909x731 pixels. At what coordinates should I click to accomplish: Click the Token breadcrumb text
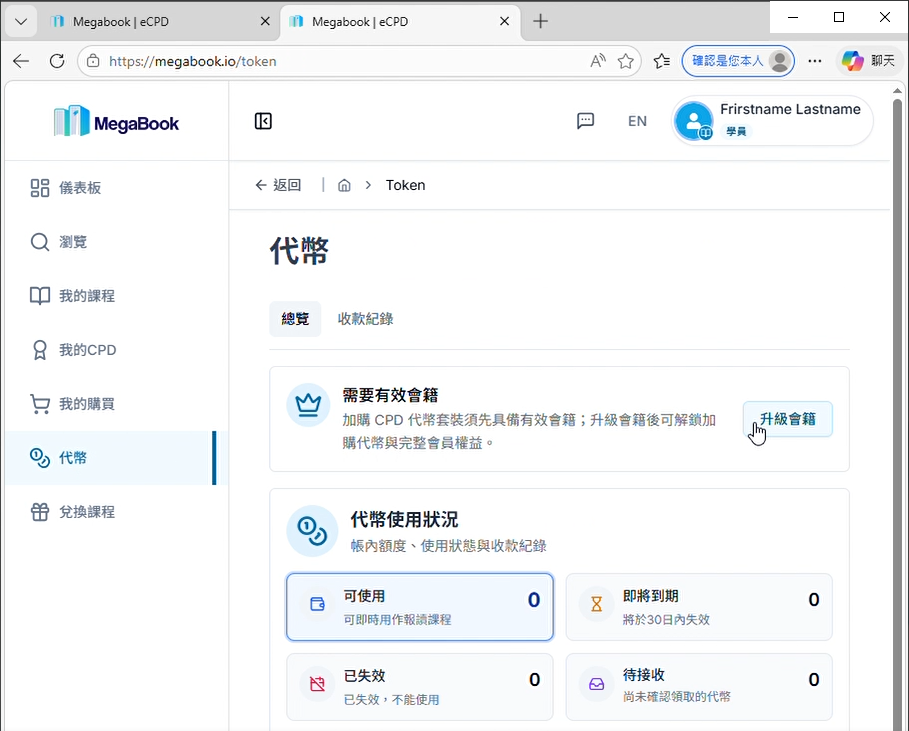click(405, 185)
